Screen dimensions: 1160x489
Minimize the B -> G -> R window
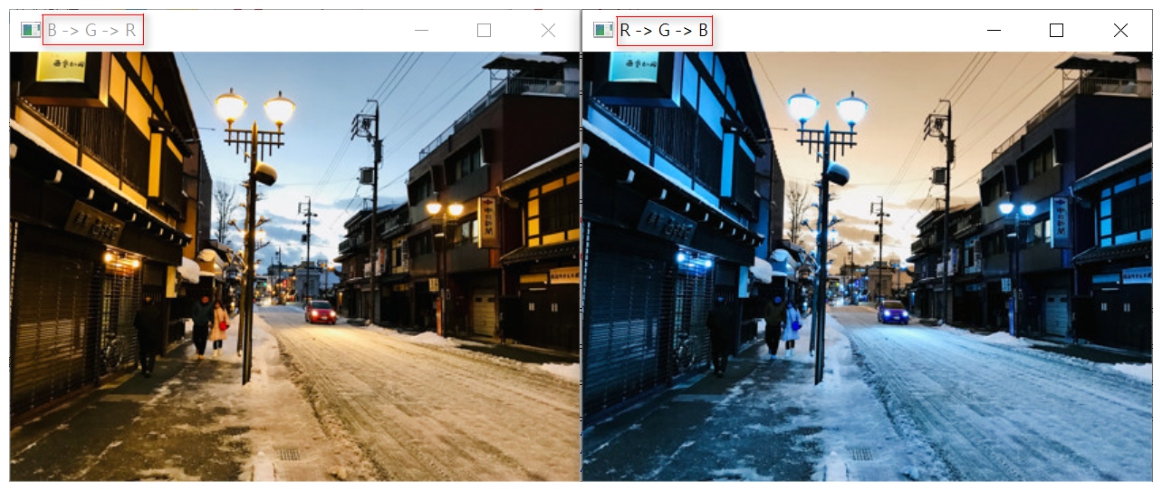point(421,30)
